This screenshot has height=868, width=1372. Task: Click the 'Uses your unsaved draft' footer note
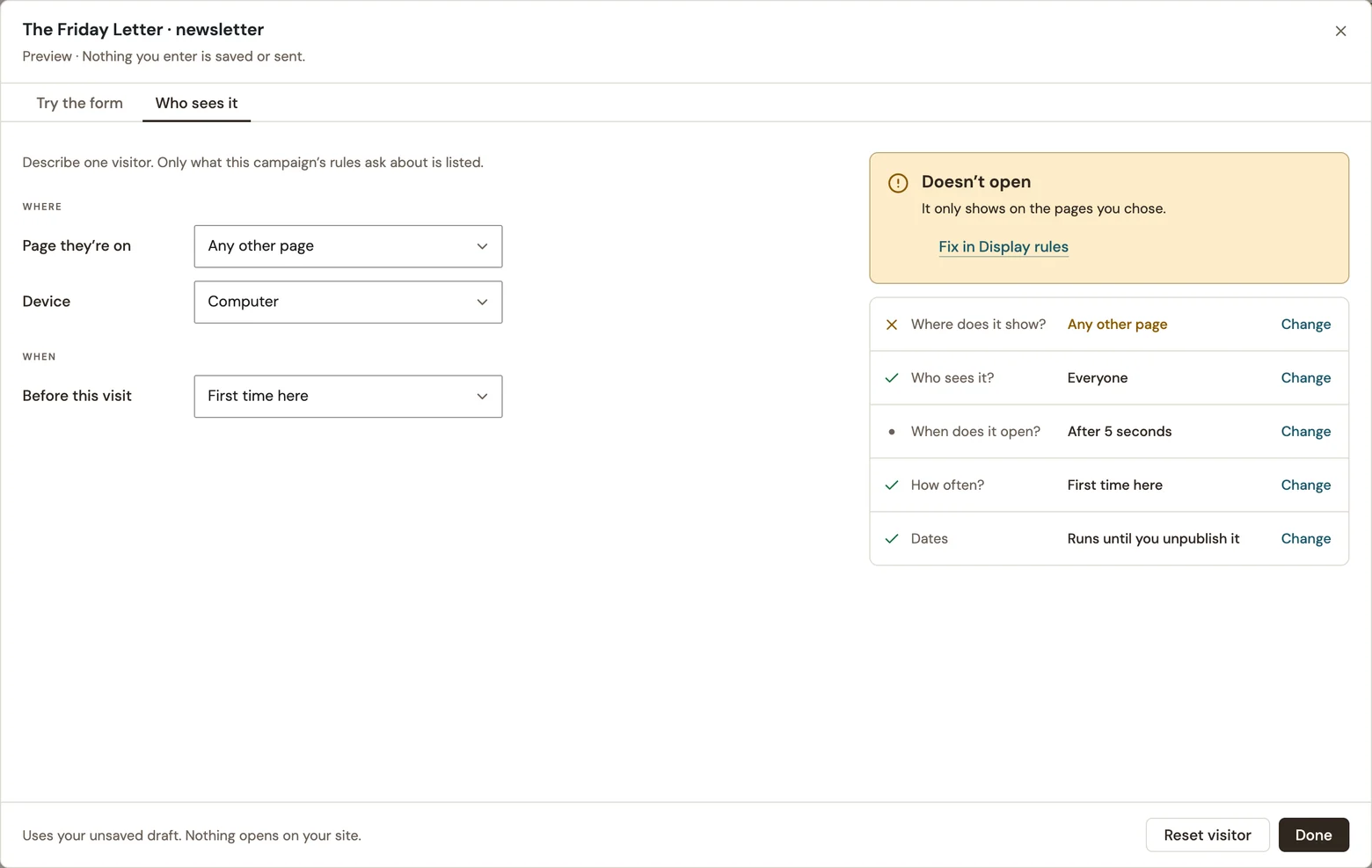(192, 835)
